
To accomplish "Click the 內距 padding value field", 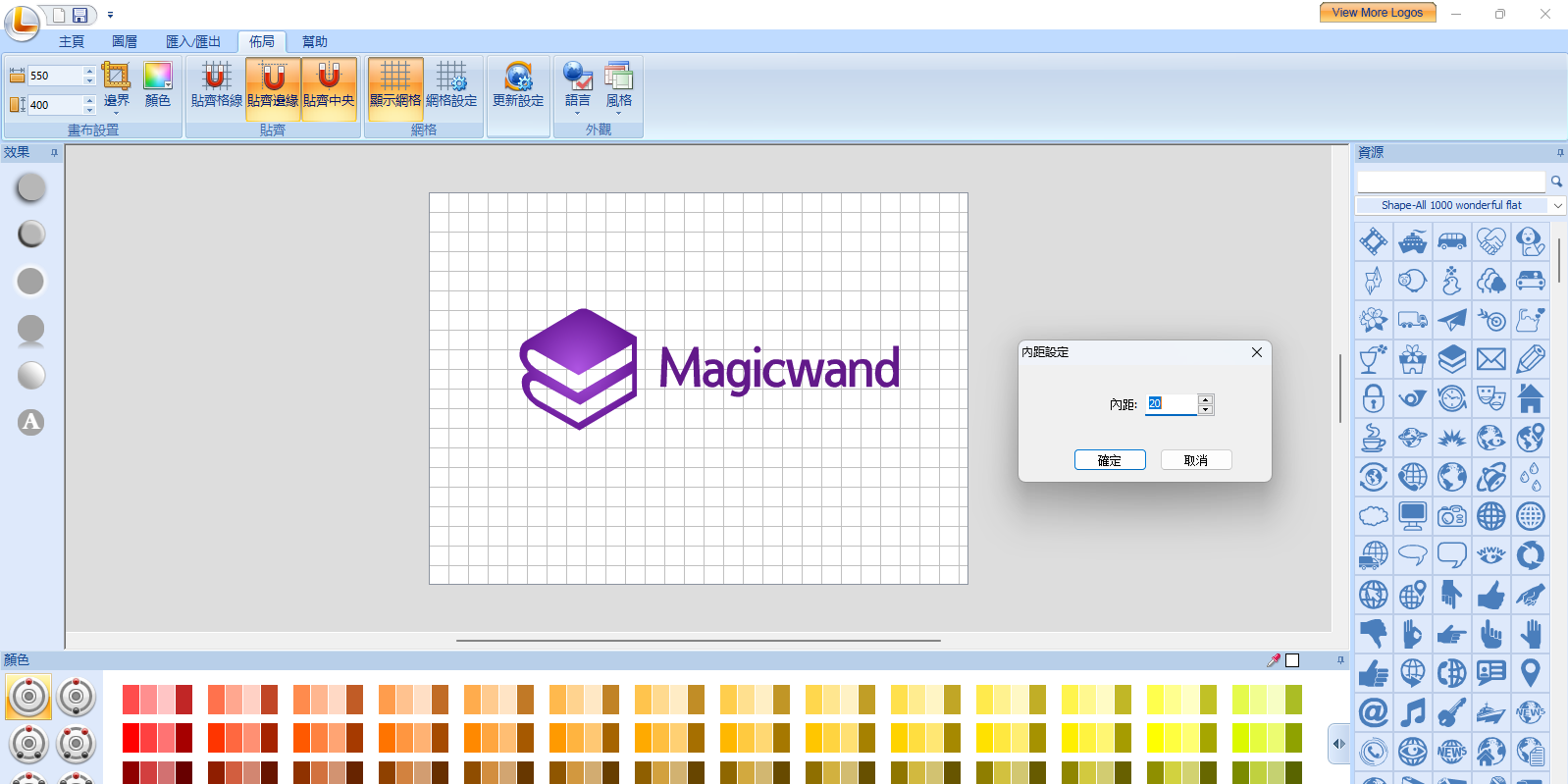I will click(1171, 404).
